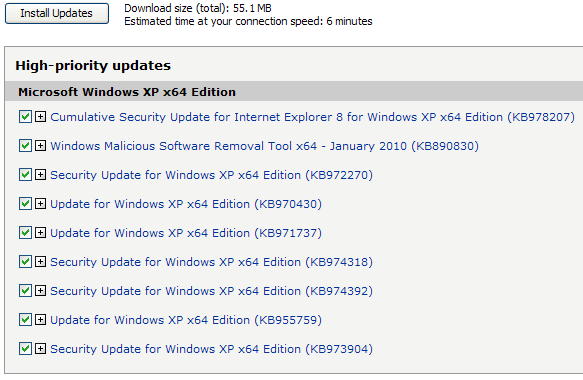Deselect Update KB970430 checkbox
The image size is (583, 380).
[25, 204]
